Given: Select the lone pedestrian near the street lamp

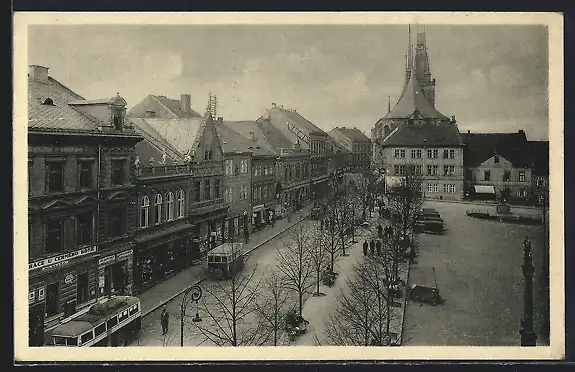Looking at the screenshot, I should coord(165,321).
